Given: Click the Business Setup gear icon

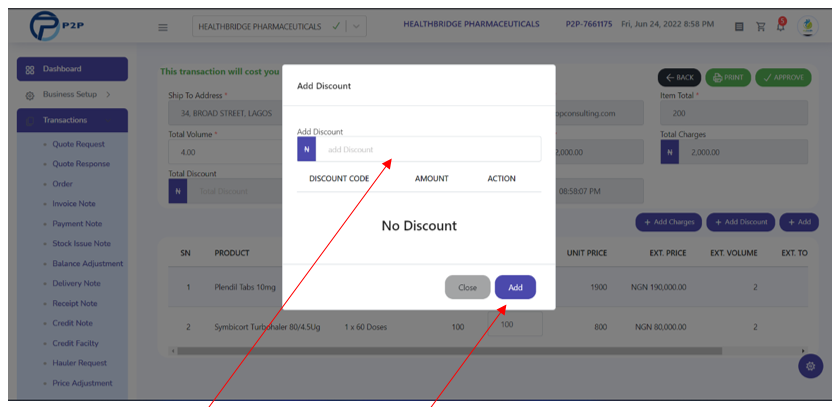Looking at the screenshot, I should (x=30, y=95).
